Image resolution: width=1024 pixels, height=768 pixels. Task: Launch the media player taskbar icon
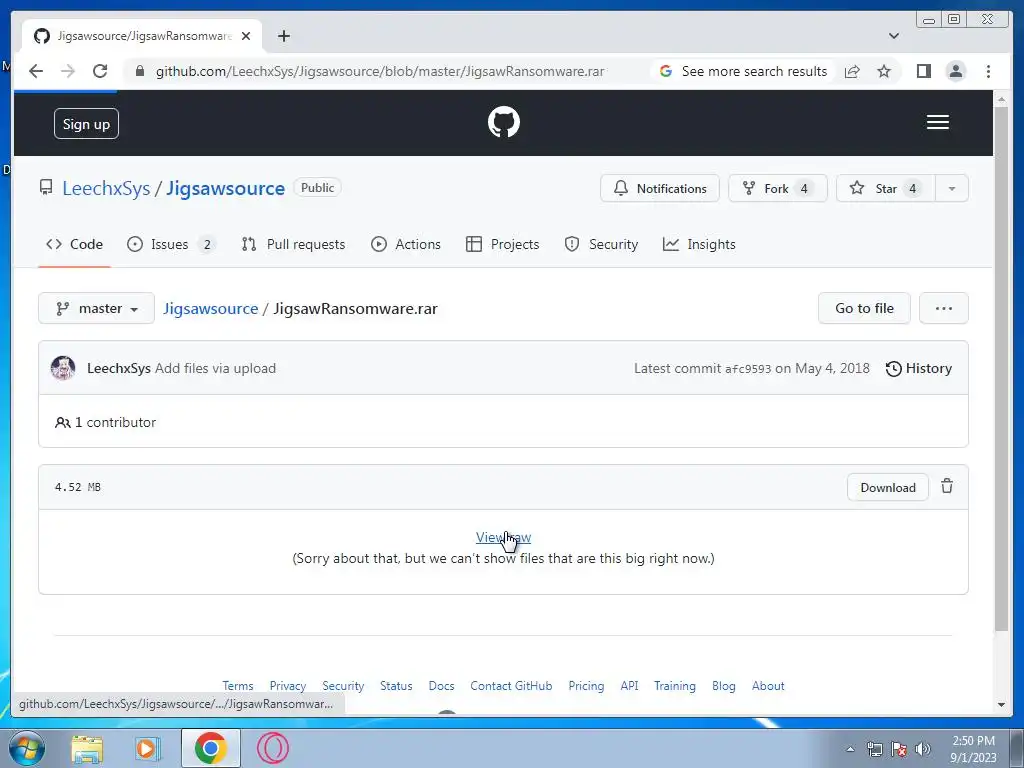(148, 748)
